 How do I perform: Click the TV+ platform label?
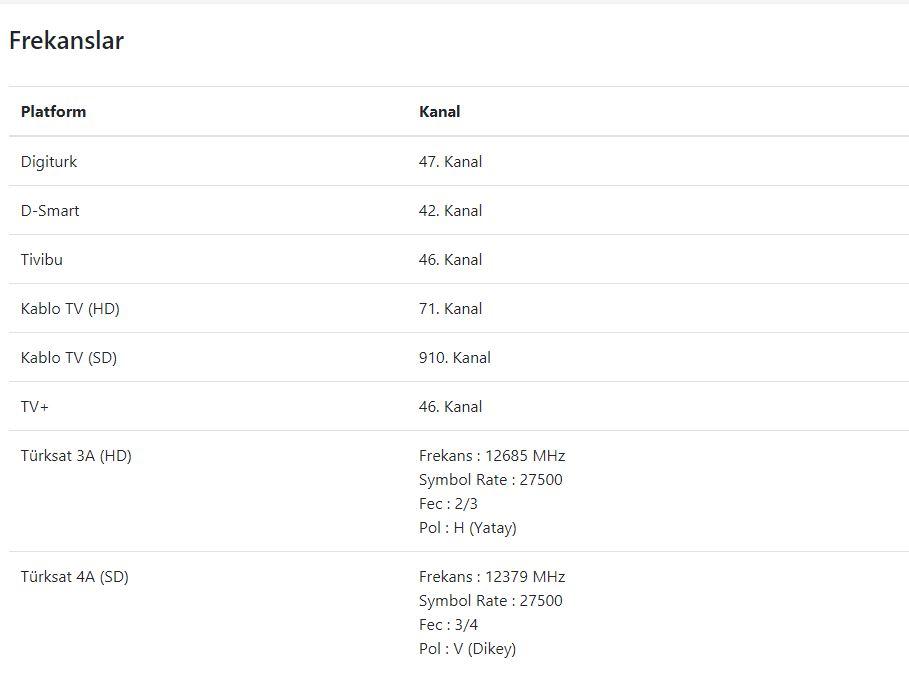(x=35, y=407)
